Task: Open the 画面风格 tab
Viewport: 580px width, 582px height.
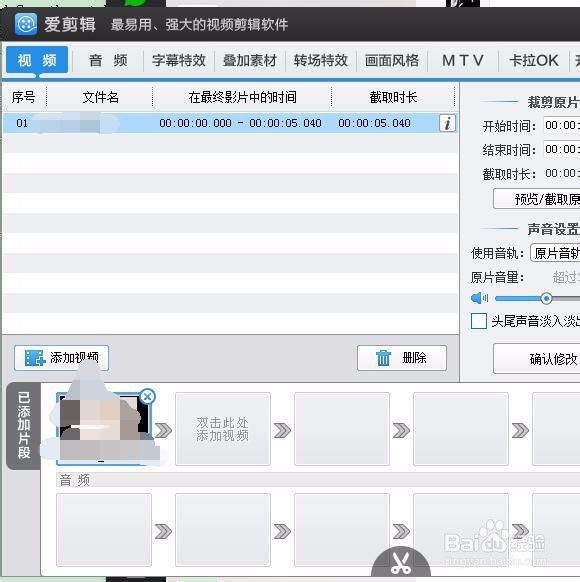Action: coord(391,60)
